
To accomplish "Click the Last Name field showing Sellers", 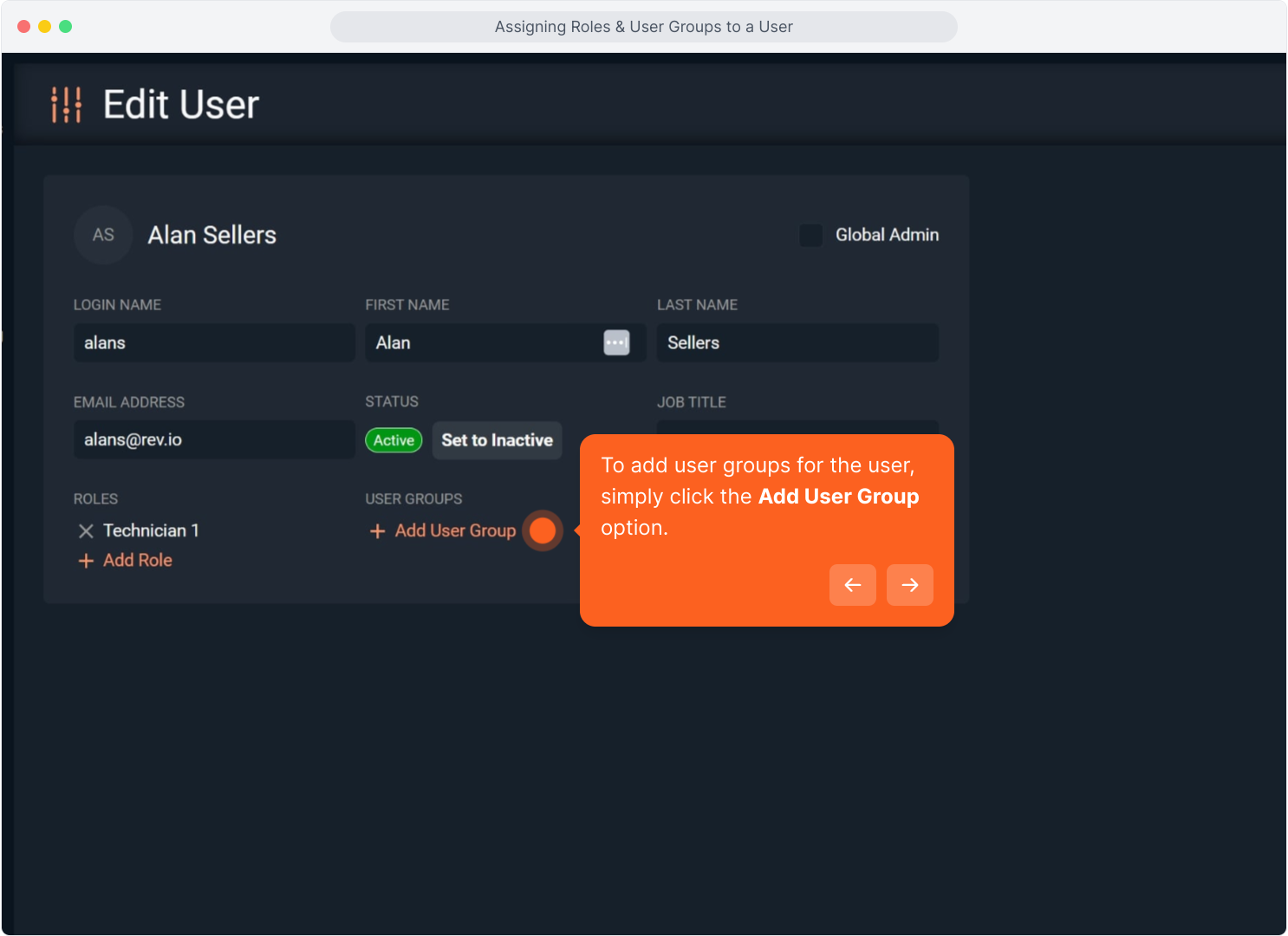I will (x=797, y=343).
